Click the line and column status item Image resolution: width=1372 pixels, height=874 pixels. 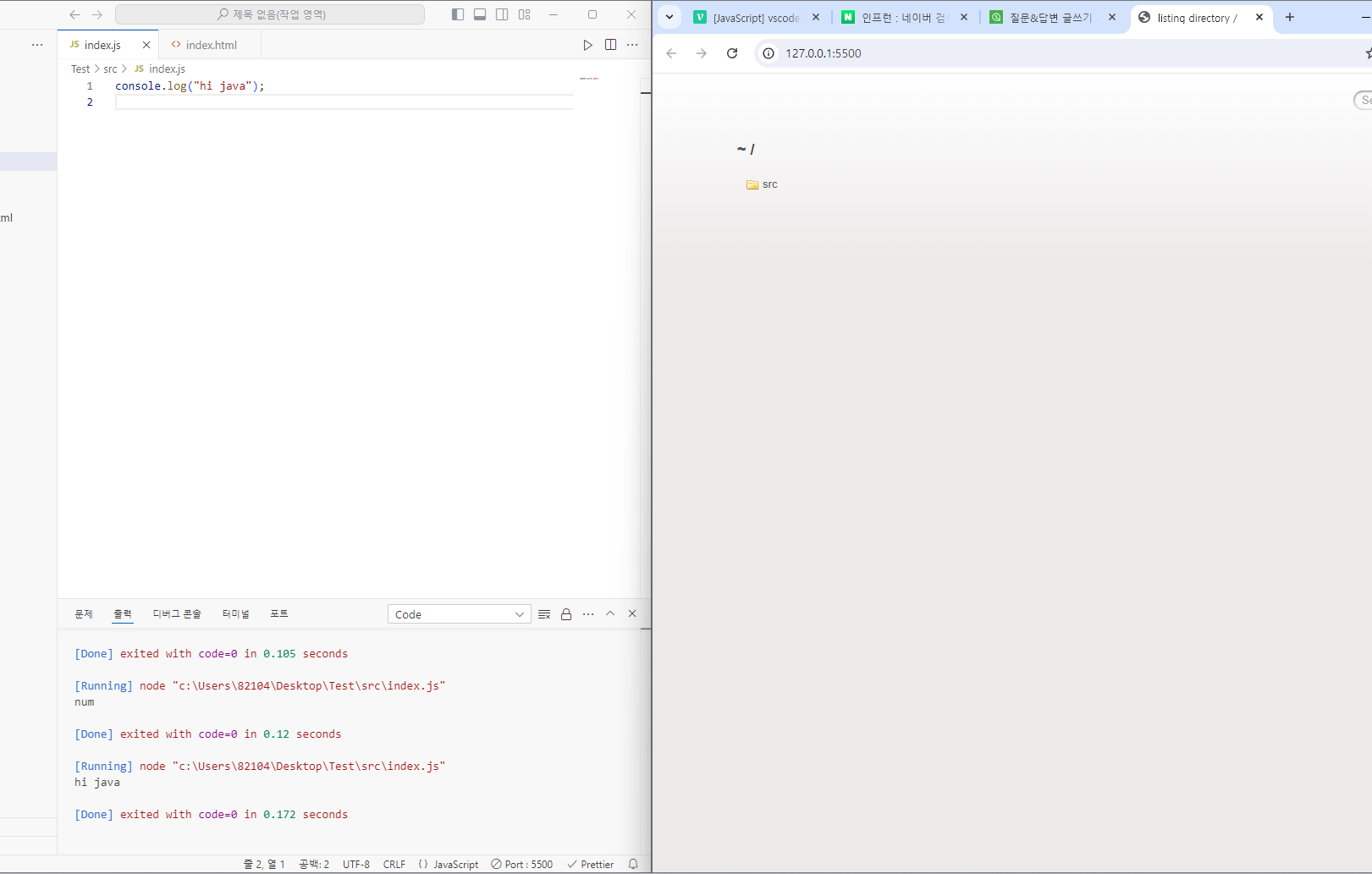pyautogui.click(x=264, y=865)
